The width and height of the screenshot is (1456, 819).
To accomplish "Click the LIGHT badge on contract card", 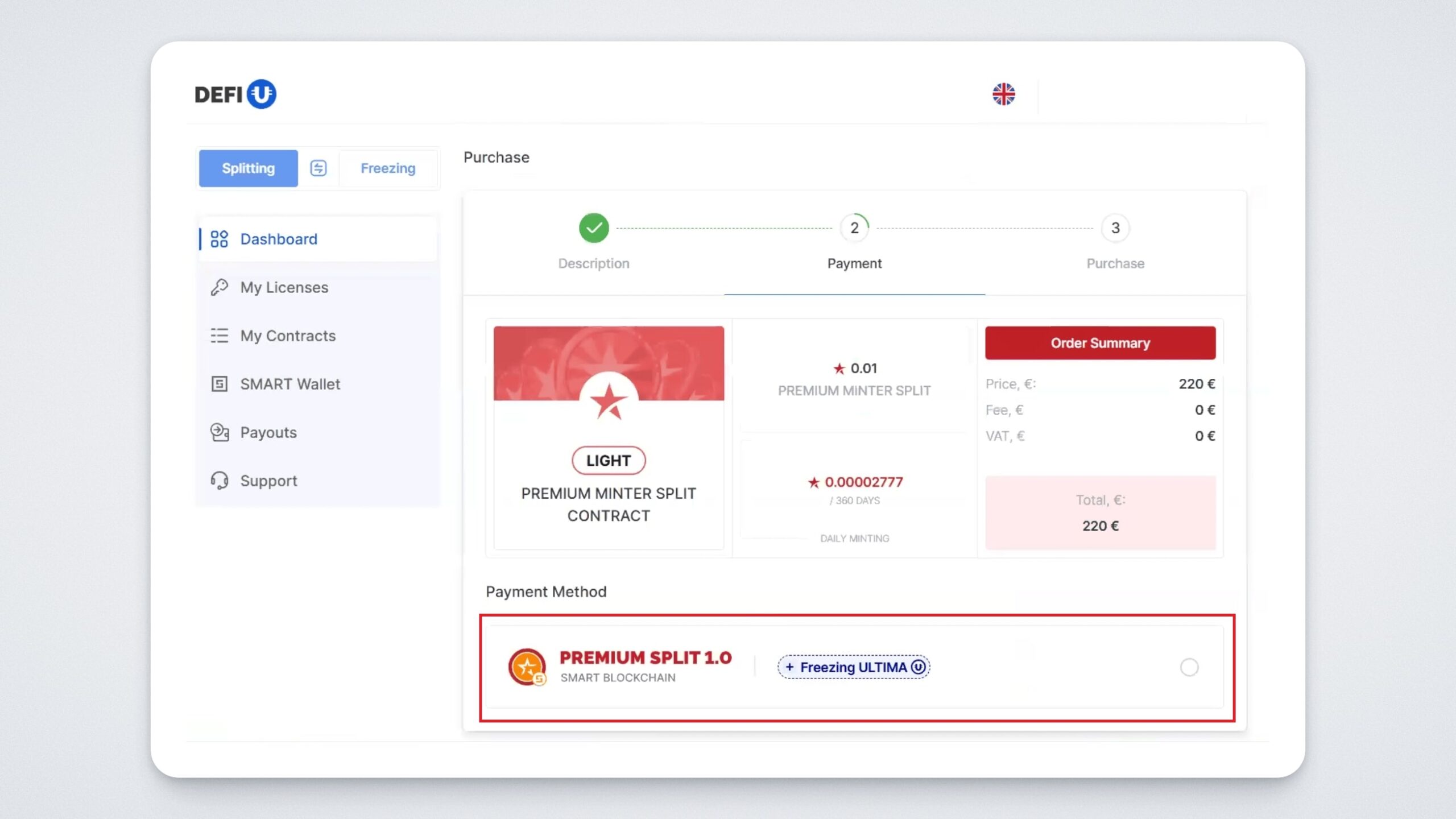I will coord(608,460).
